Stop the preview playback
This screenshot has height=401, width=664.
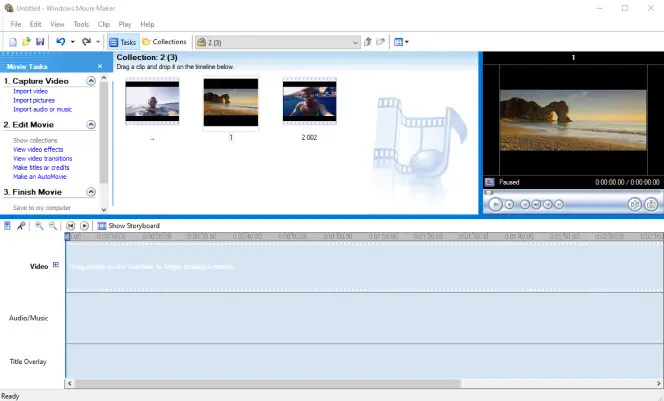pos(509,205)
